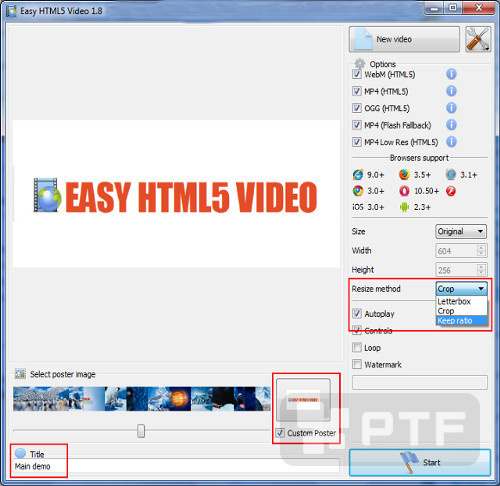Viewport: 500px width, 486px height.
Task: Click the Height spinner arrows
Action: (481, 269)
